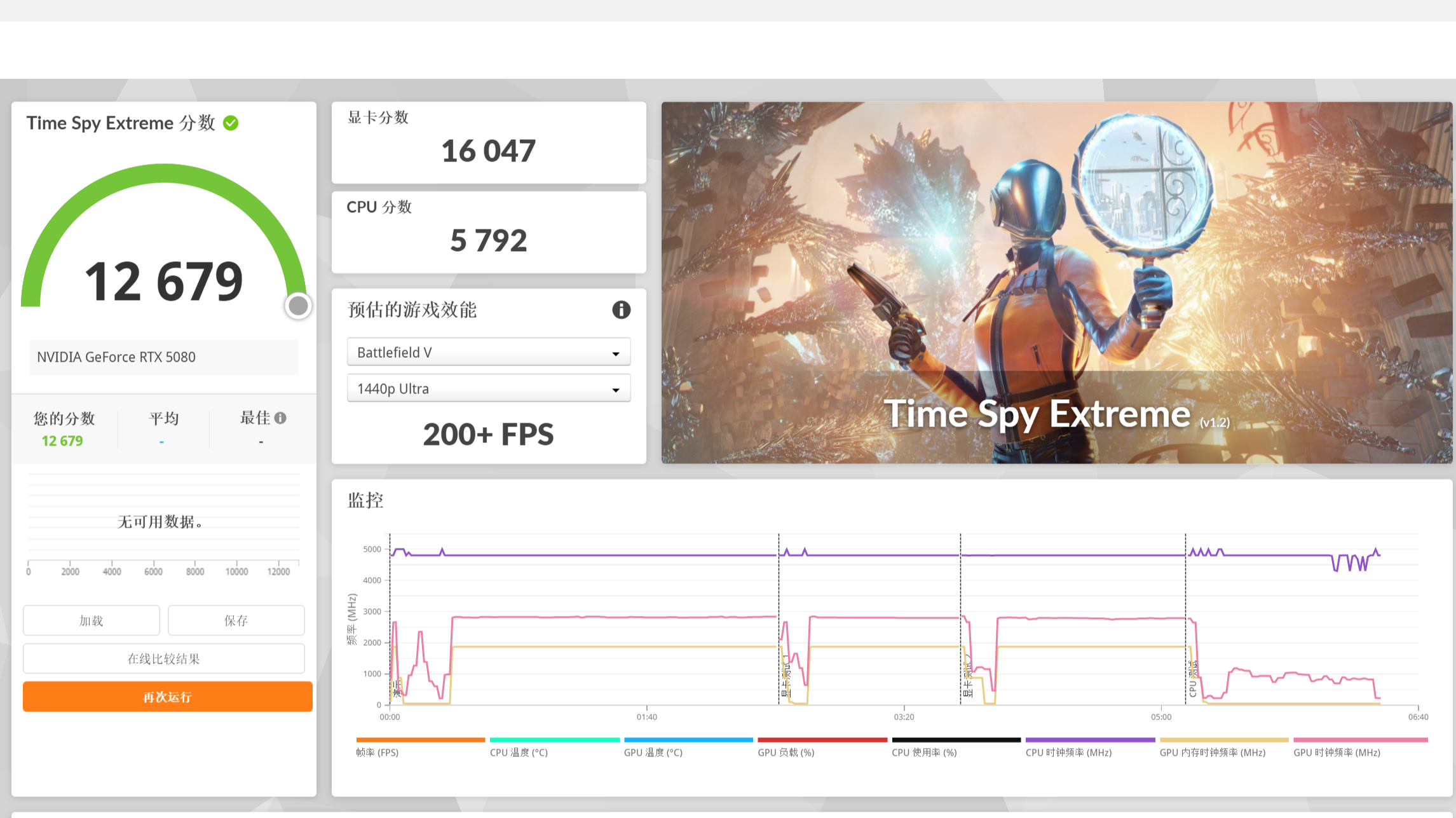Viewport: 1456px width, 818px height.
Task: Open the 1440p Ultra resolution dropdown
Action: coord(488,388)
